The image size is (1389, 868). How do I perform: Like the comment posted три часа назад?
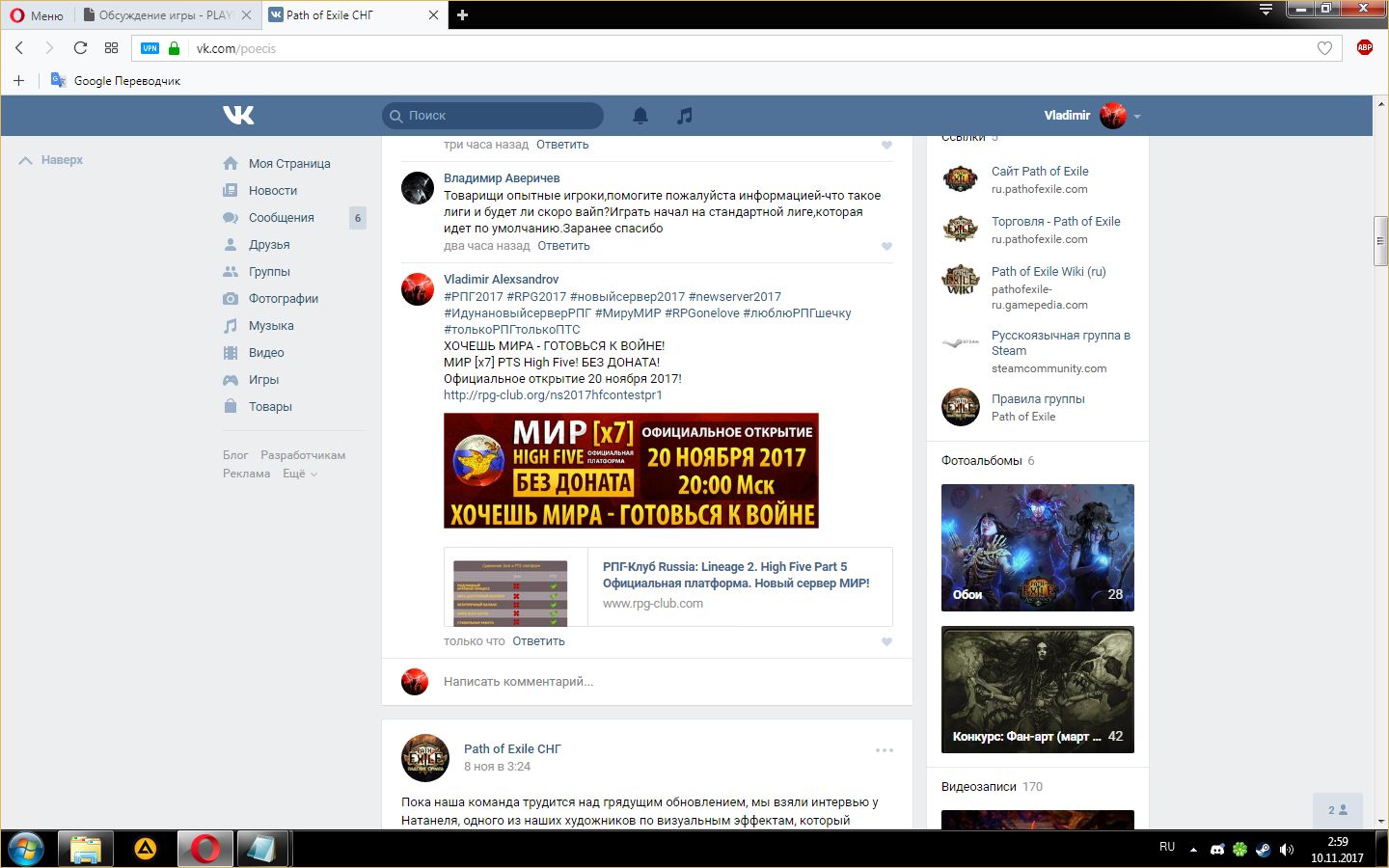coord(886,145)
